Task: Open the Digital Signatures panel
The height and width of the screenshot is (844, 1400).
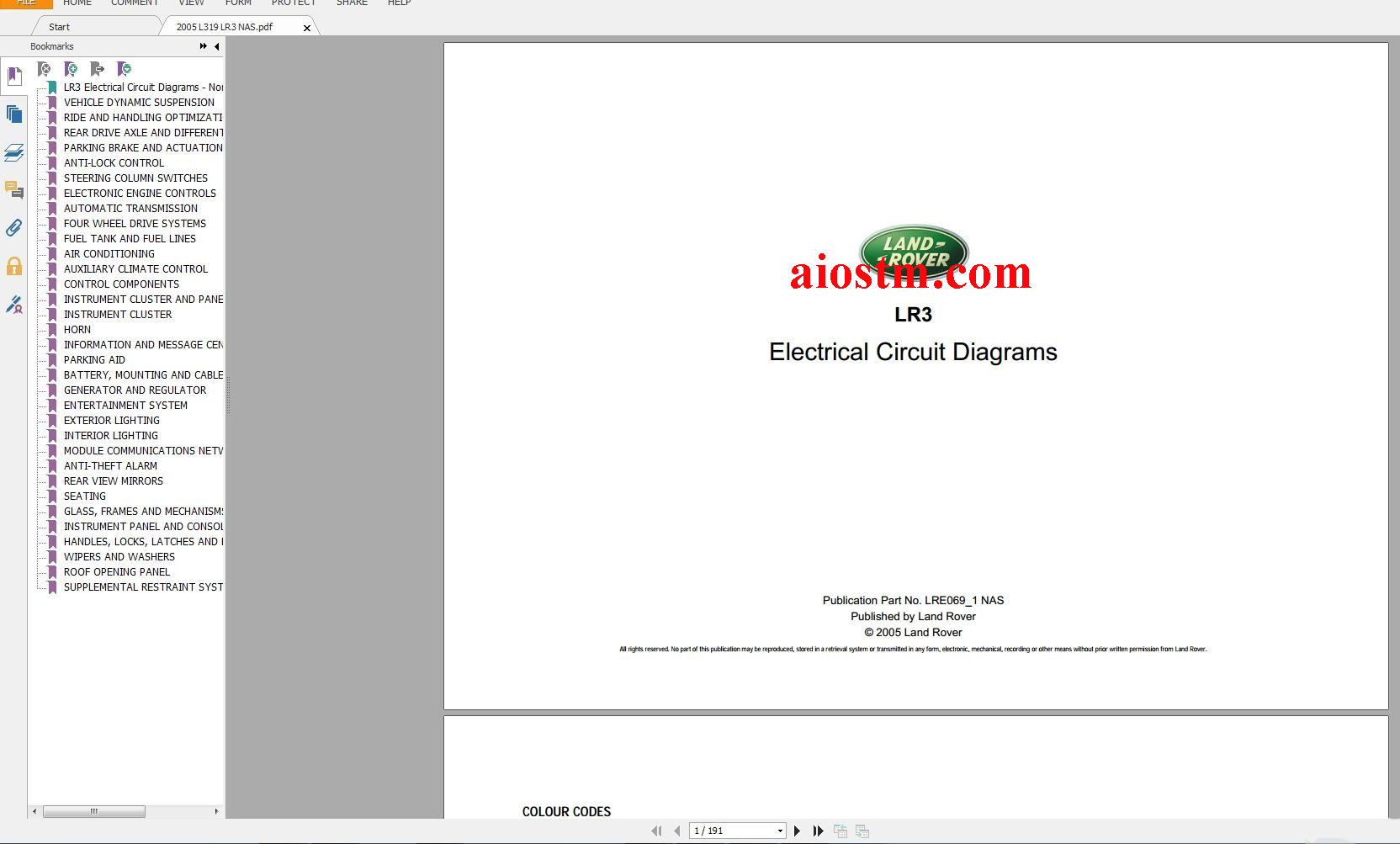Action: tap(13, 305)
